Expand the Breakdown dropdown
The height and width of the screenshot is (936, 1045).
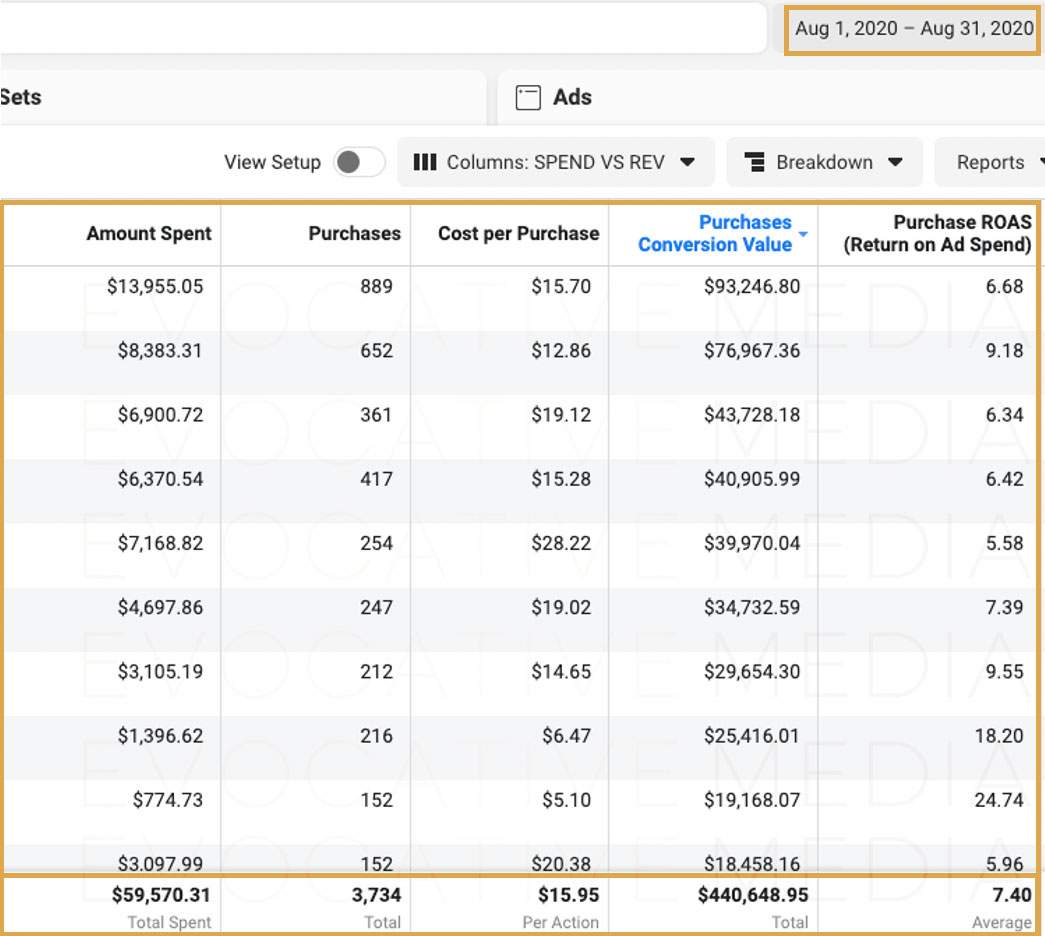(824, 162)
